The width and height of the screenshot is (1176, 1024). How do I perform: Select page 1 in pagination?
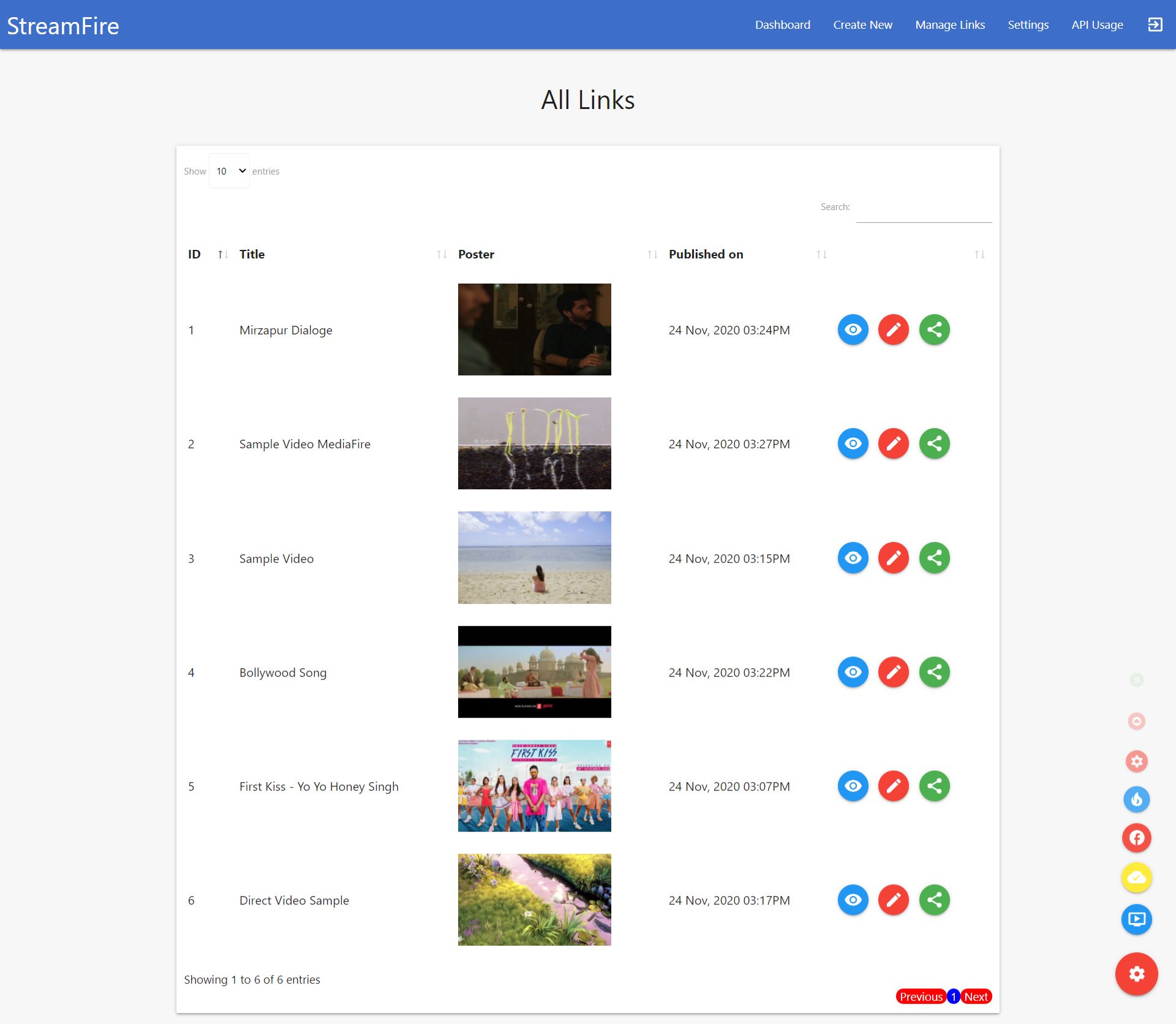[x=953, y=996]
